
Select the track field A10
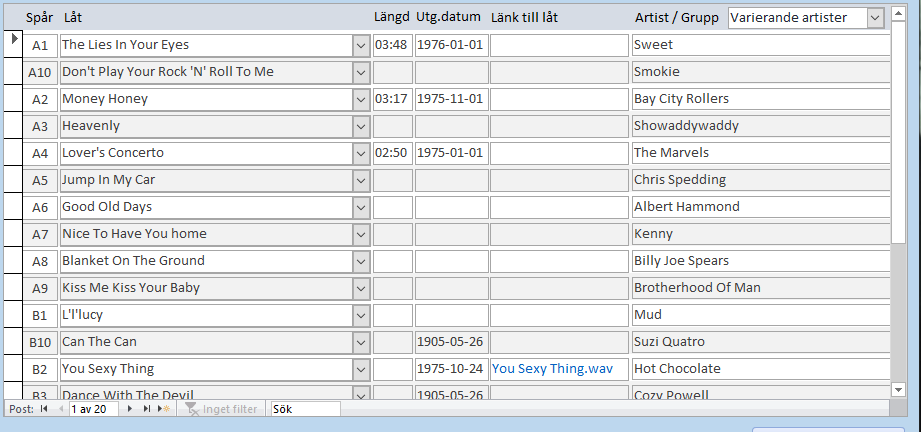(40, 72)
